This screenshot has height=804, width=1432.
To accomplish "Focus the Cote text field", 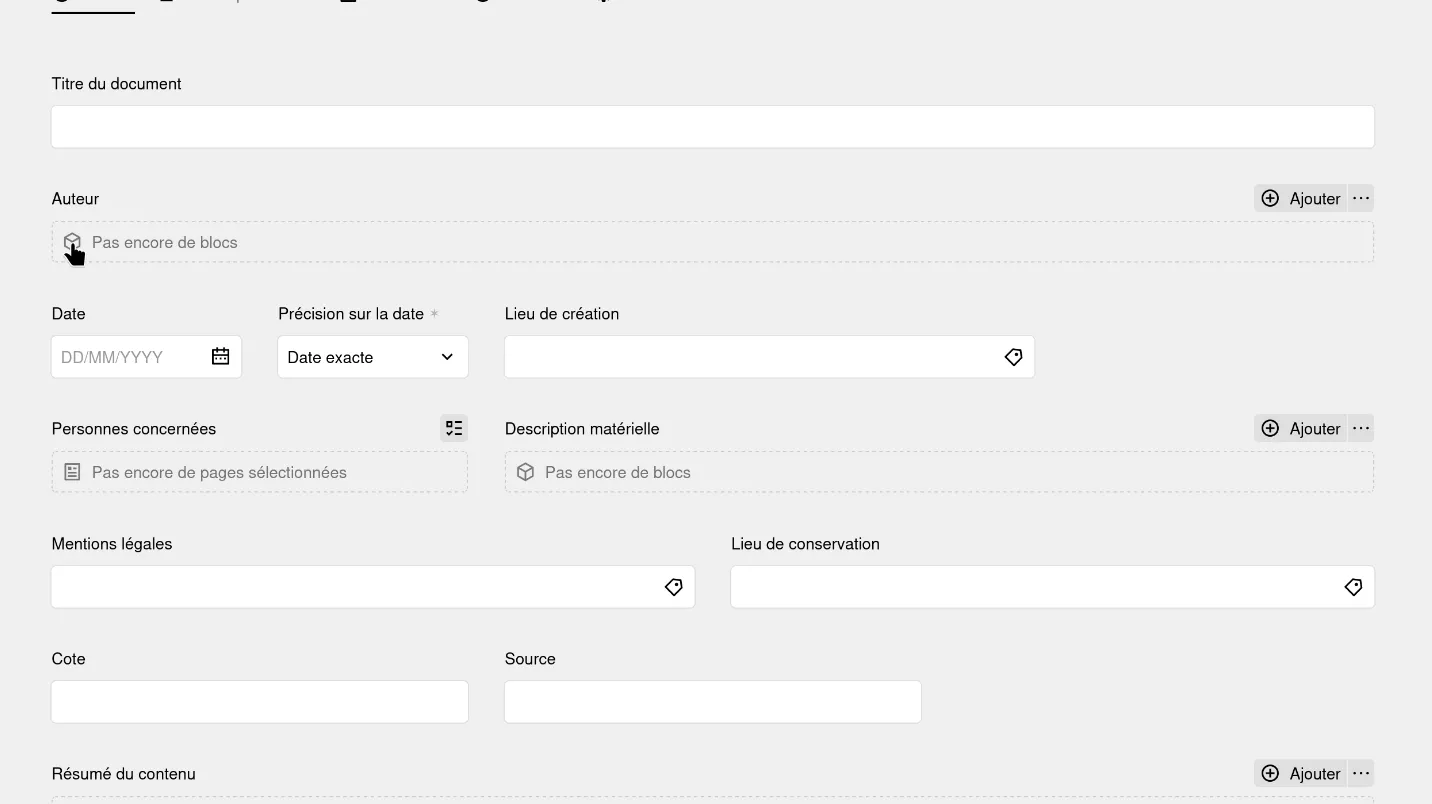I will click(x=260, y=702).
